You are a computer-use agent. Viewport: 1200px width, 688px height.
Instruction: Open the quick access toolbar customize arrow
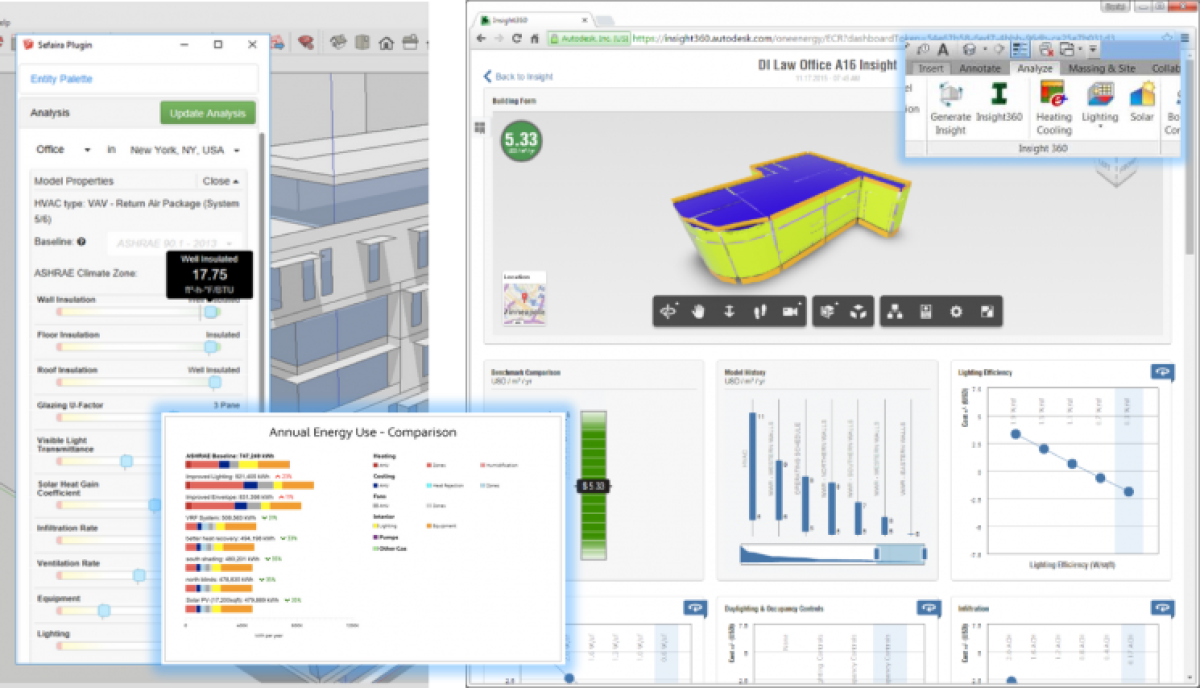point(1094,49)
